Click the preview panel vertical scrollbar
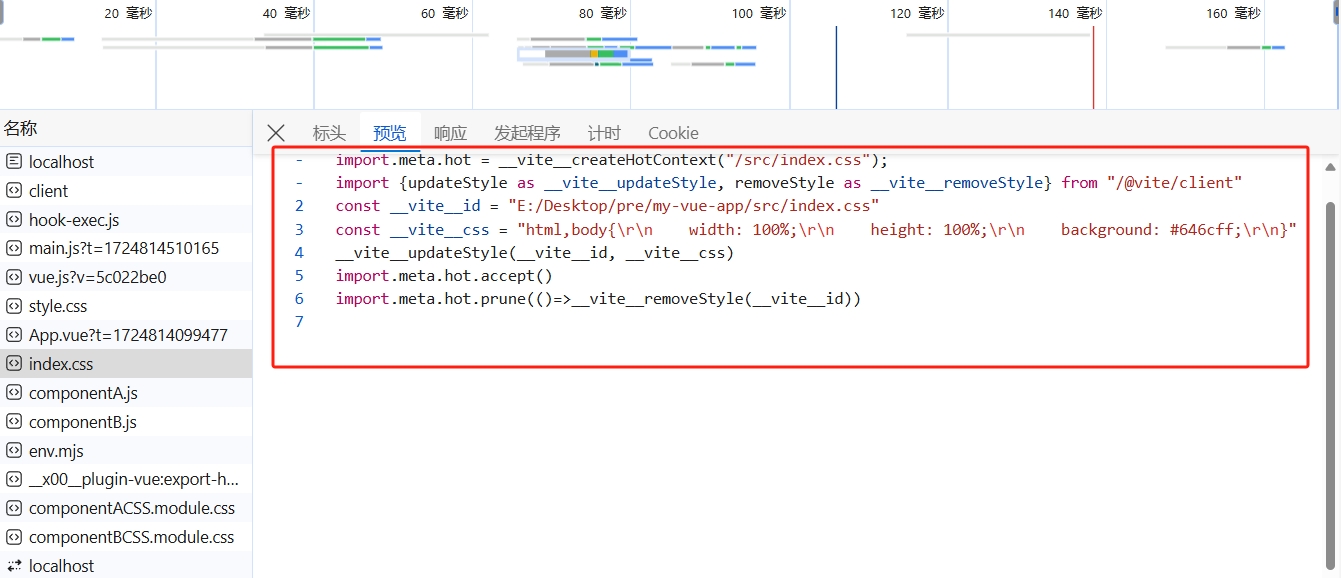Viewport: 1341px width, 578px height. pyautogui.click(x=1330, y=380)
